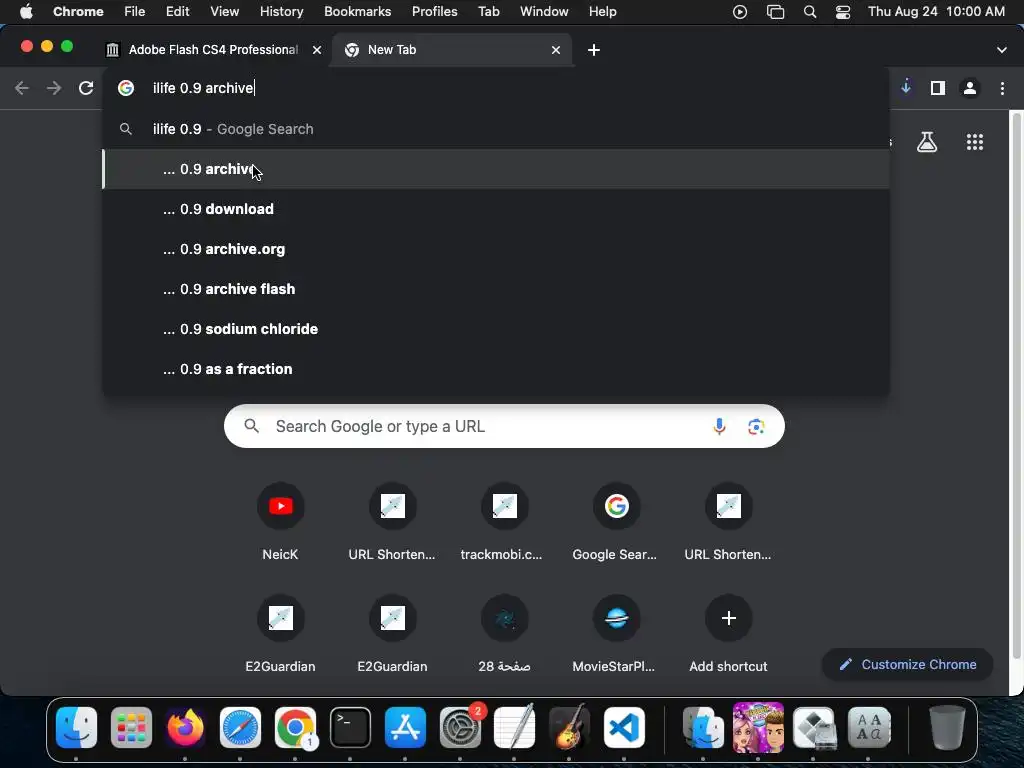Open App Store from the Dock
This screenshot has height=768, width=1024.
point(405,728)
